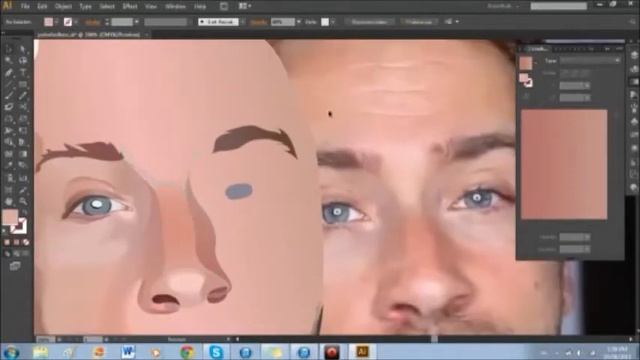The width and height of the screenshot is (640, 360).
Task: Select the Free Transform tool
Action: (x=23, y=131)
